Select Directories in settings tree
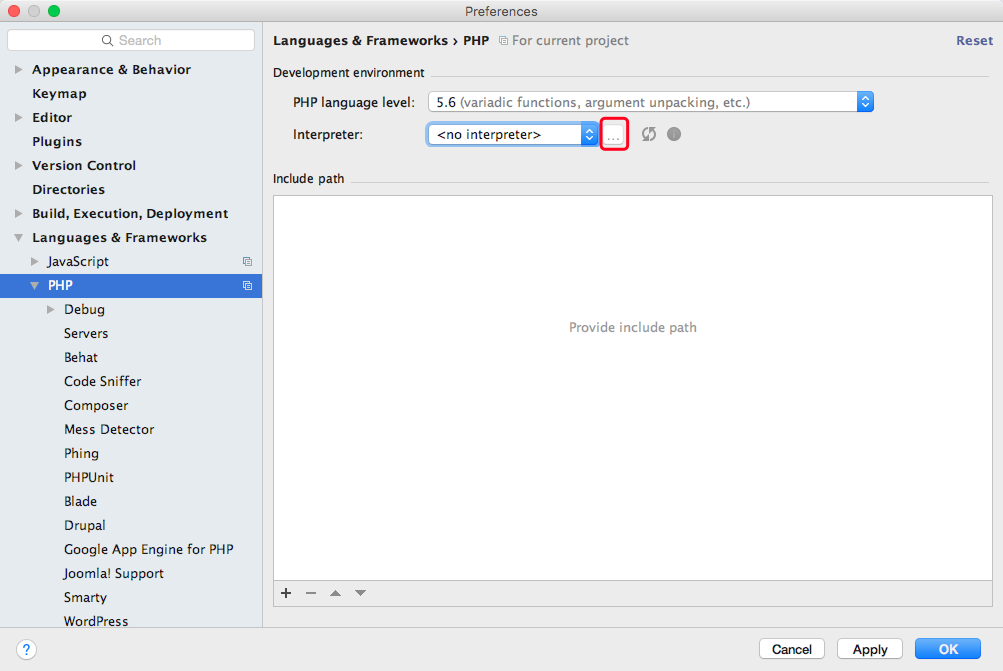 (x=68, y=189)
